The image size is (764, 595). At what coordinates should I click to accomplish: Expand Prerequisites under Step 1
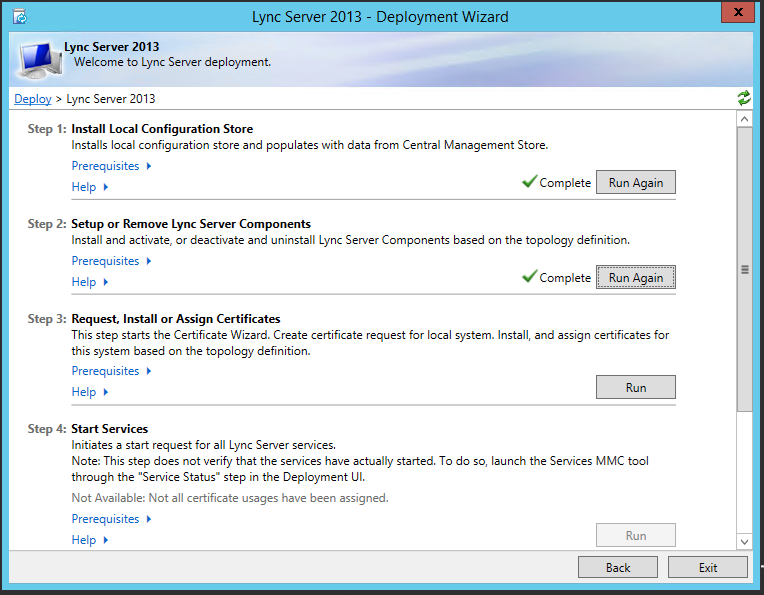(112, 166)
